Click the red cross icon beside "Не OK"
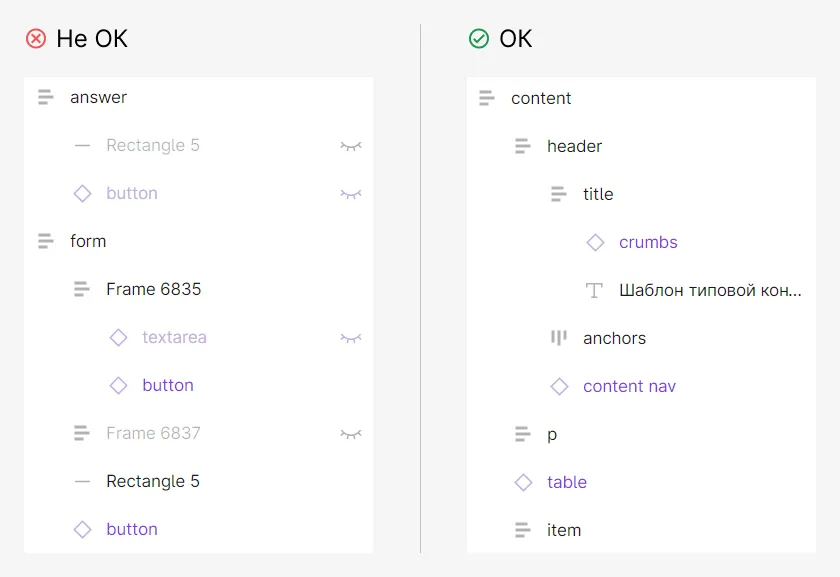840x577 pixels. pos(36,39)
